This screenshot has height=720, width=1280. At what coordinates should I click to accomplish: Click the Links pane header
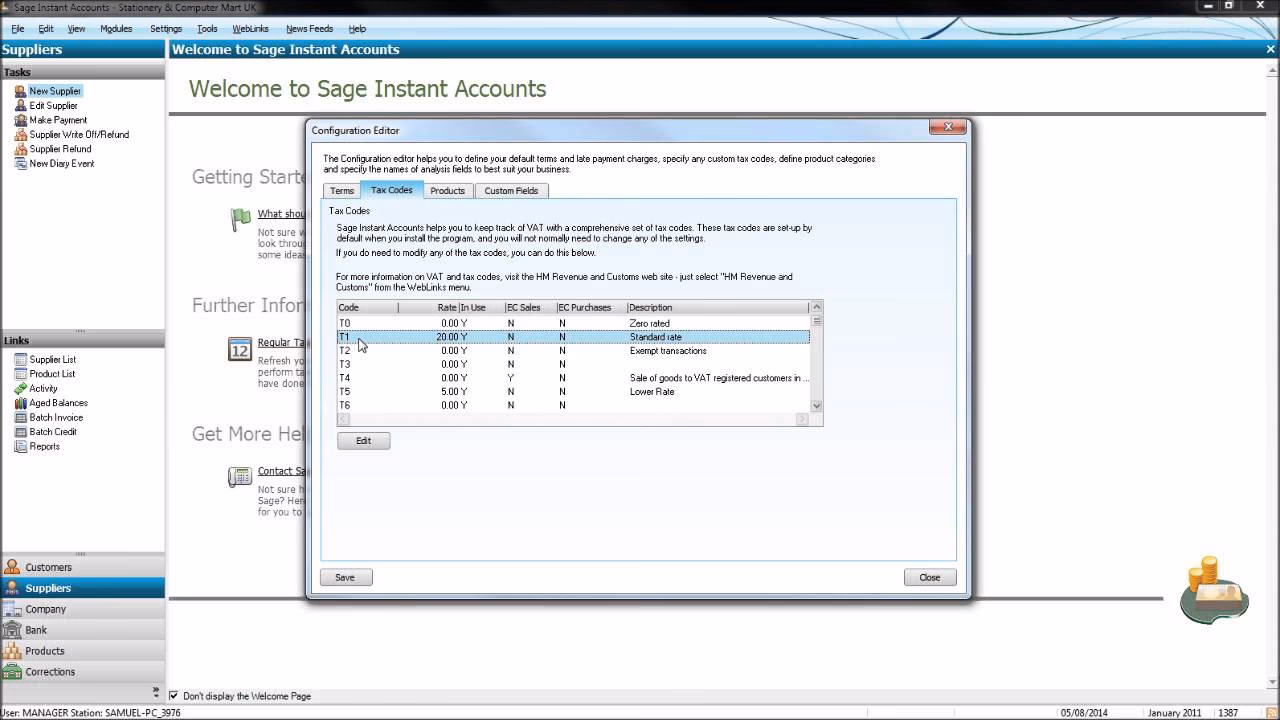82,340
